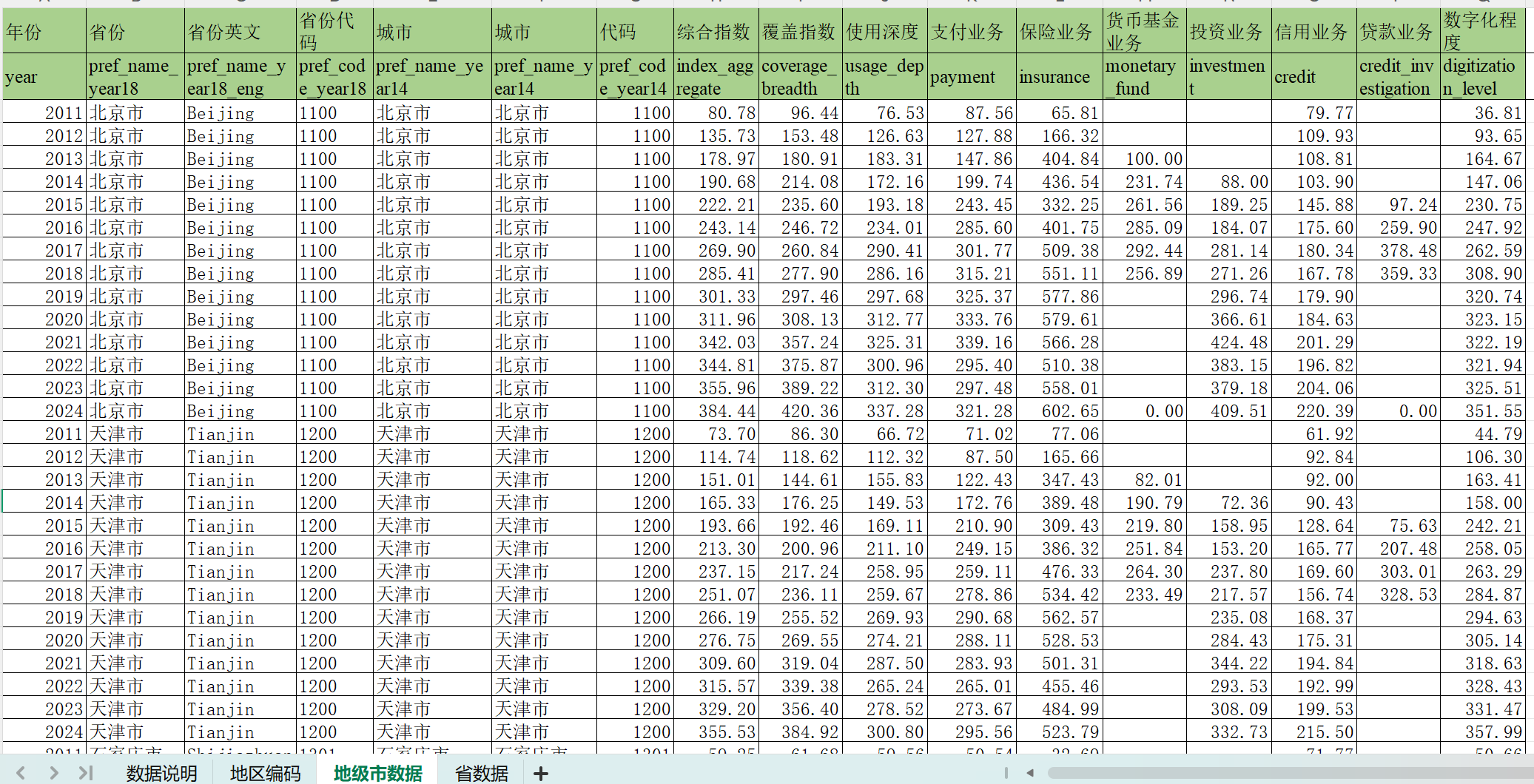
Task: Click the credit_investigation cell
Action: (1399, 77)
